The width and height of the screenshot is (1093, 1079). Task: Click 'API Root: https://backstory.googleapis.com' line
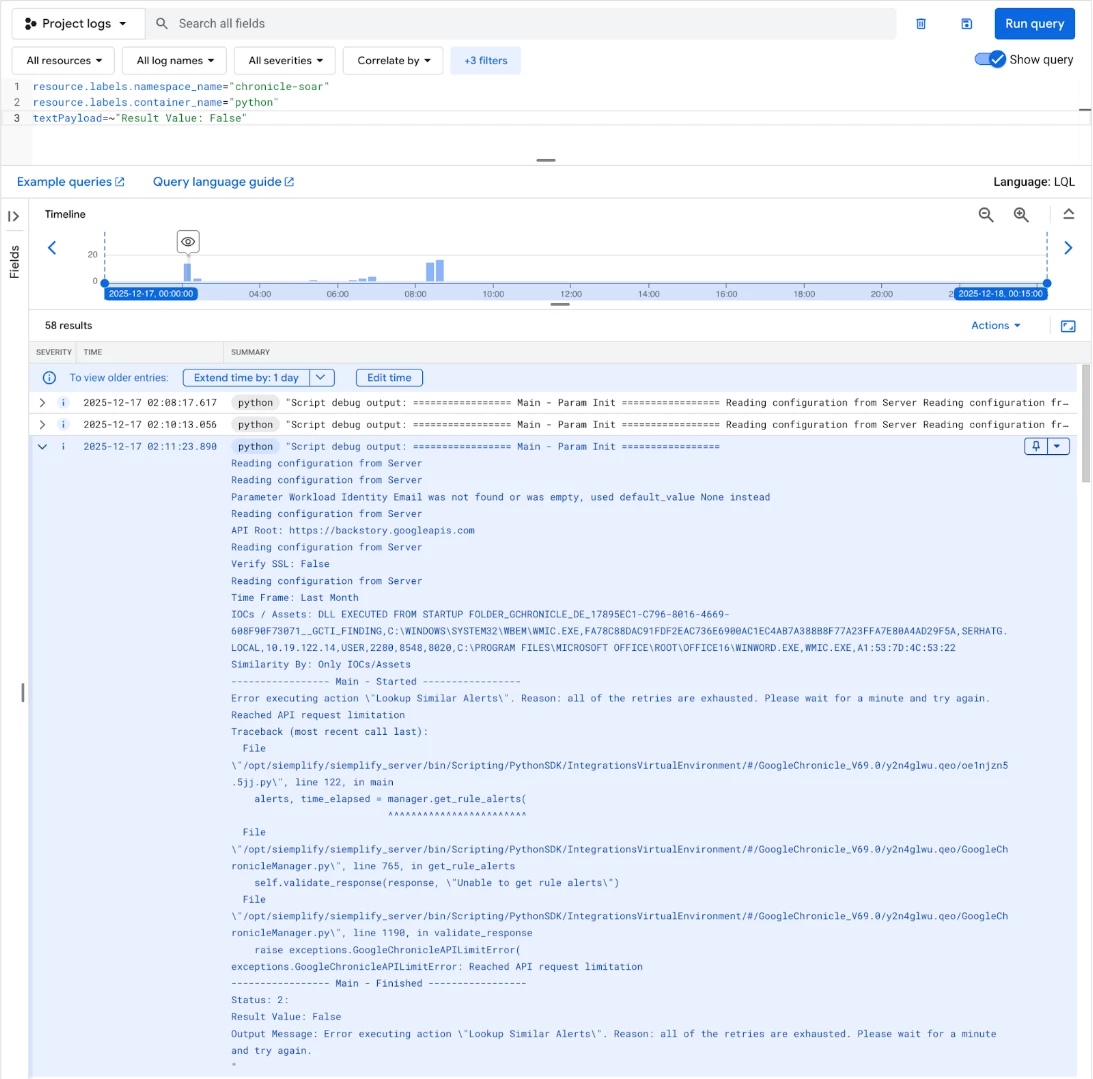click(x=353, y=530)
